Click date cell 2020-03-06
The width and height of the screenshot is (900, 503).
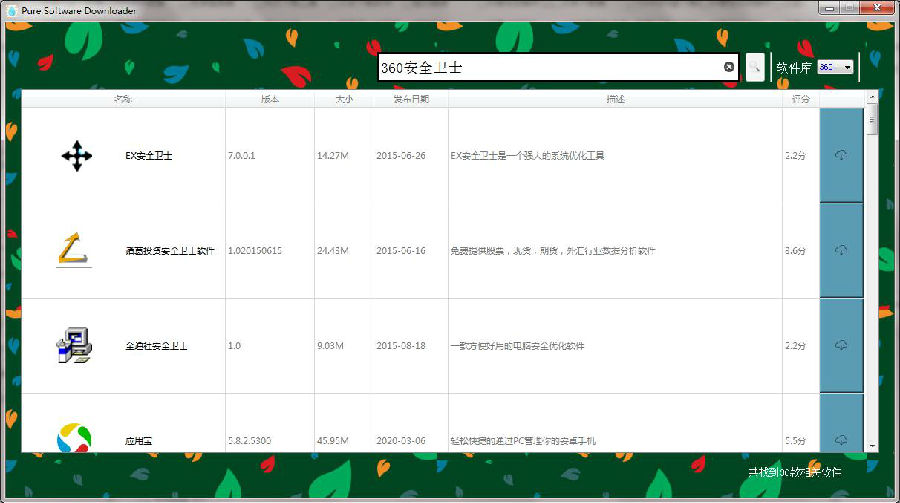[401, 440]
